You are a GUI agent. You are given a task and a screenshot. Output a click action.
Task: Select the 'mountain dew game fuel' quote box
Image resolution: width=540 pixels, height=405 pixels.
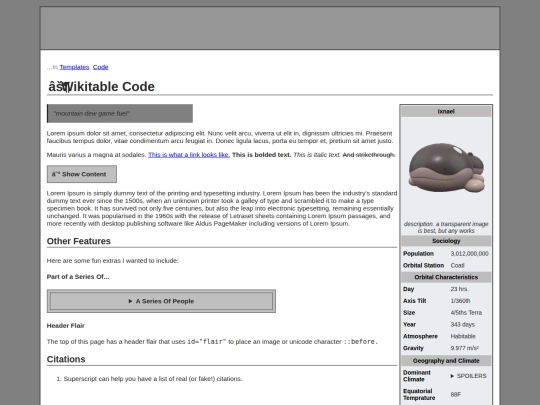click(x=120, y=113)
